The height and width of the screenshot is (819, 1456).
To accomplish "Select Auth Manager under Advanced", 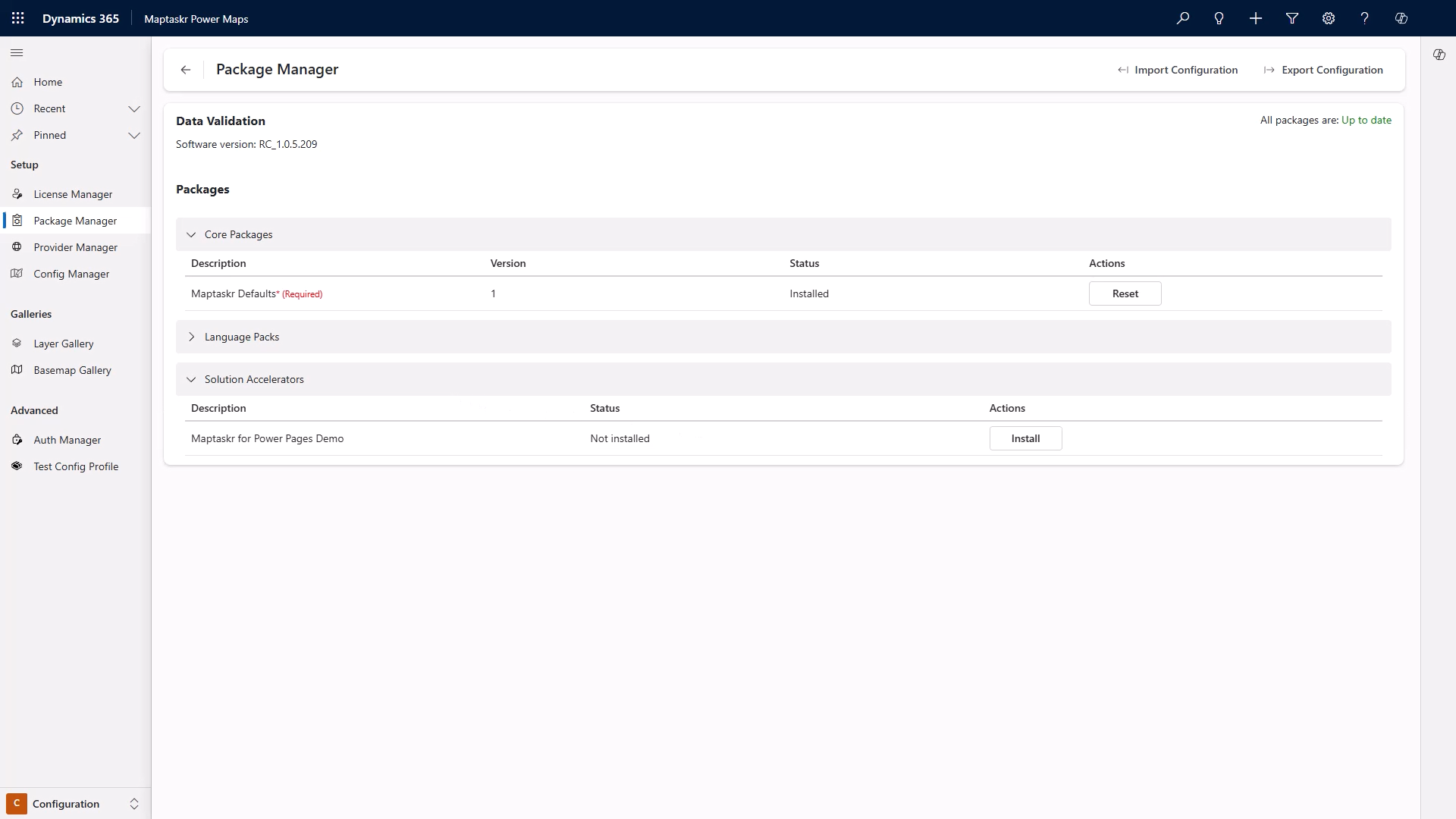I will pos(67,439).
